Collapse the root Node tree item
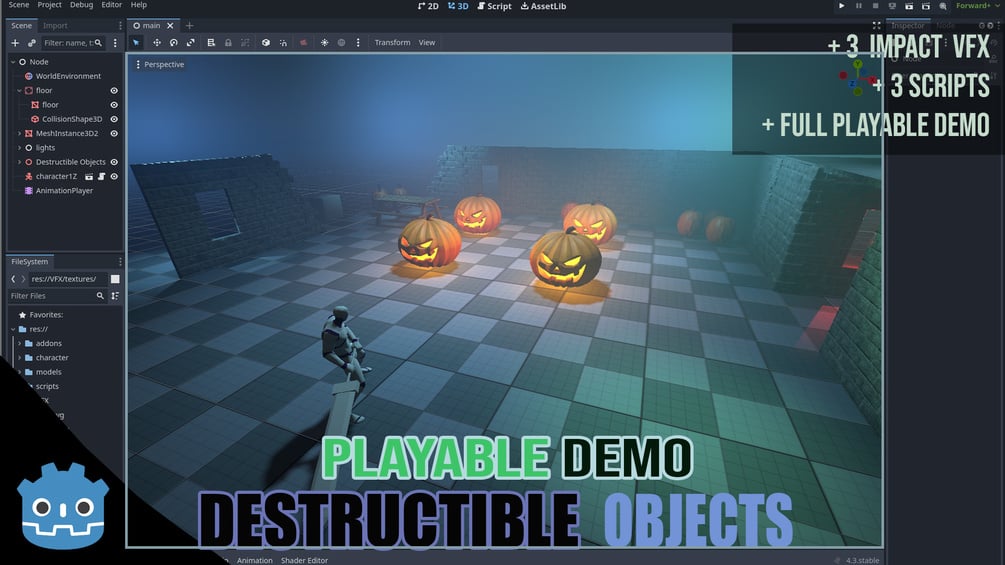1005x565 pixels. click(13, 61)
